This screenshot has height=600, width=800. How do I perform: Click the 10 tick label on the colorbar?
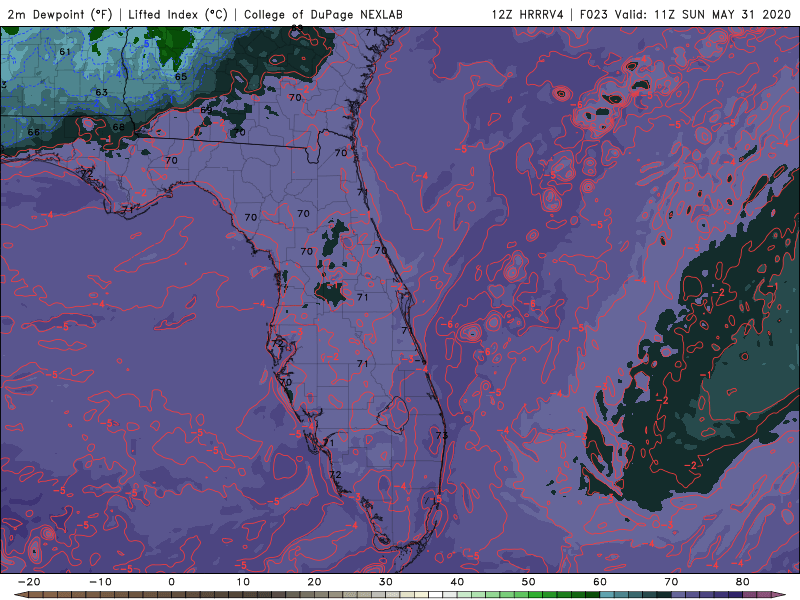[243, 582]
